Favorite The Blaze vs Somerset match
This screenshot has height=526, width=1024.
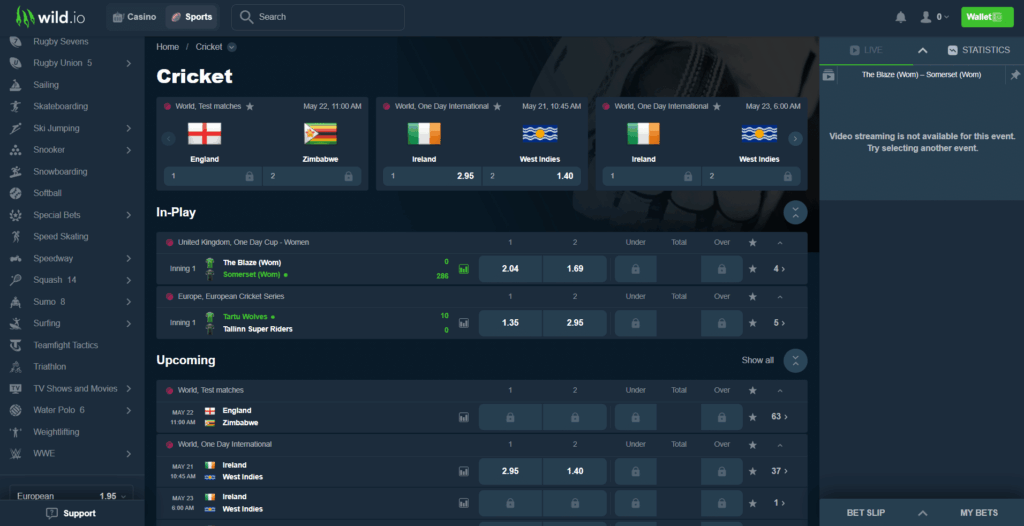pyautogui.click(x=752, y=269)
